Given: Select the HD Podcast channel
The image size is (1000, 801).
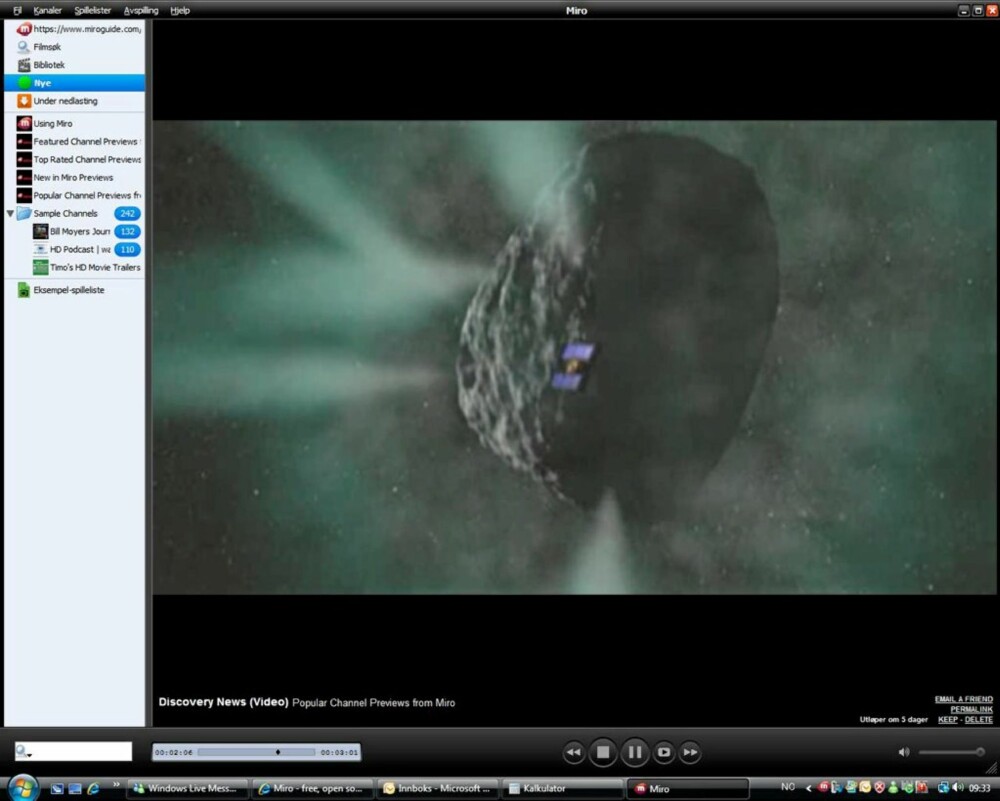Looking at the screenshot, I should point(72,249).
